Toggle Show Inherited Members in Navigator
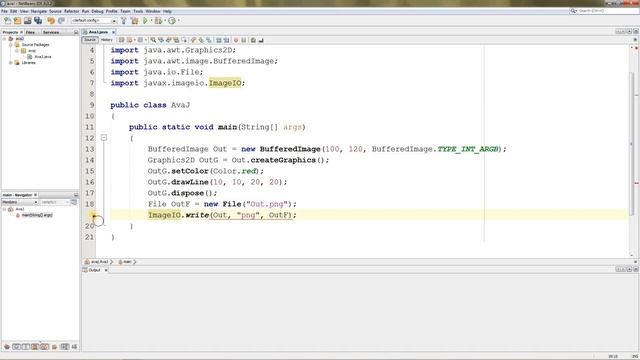 click(7, 347)
